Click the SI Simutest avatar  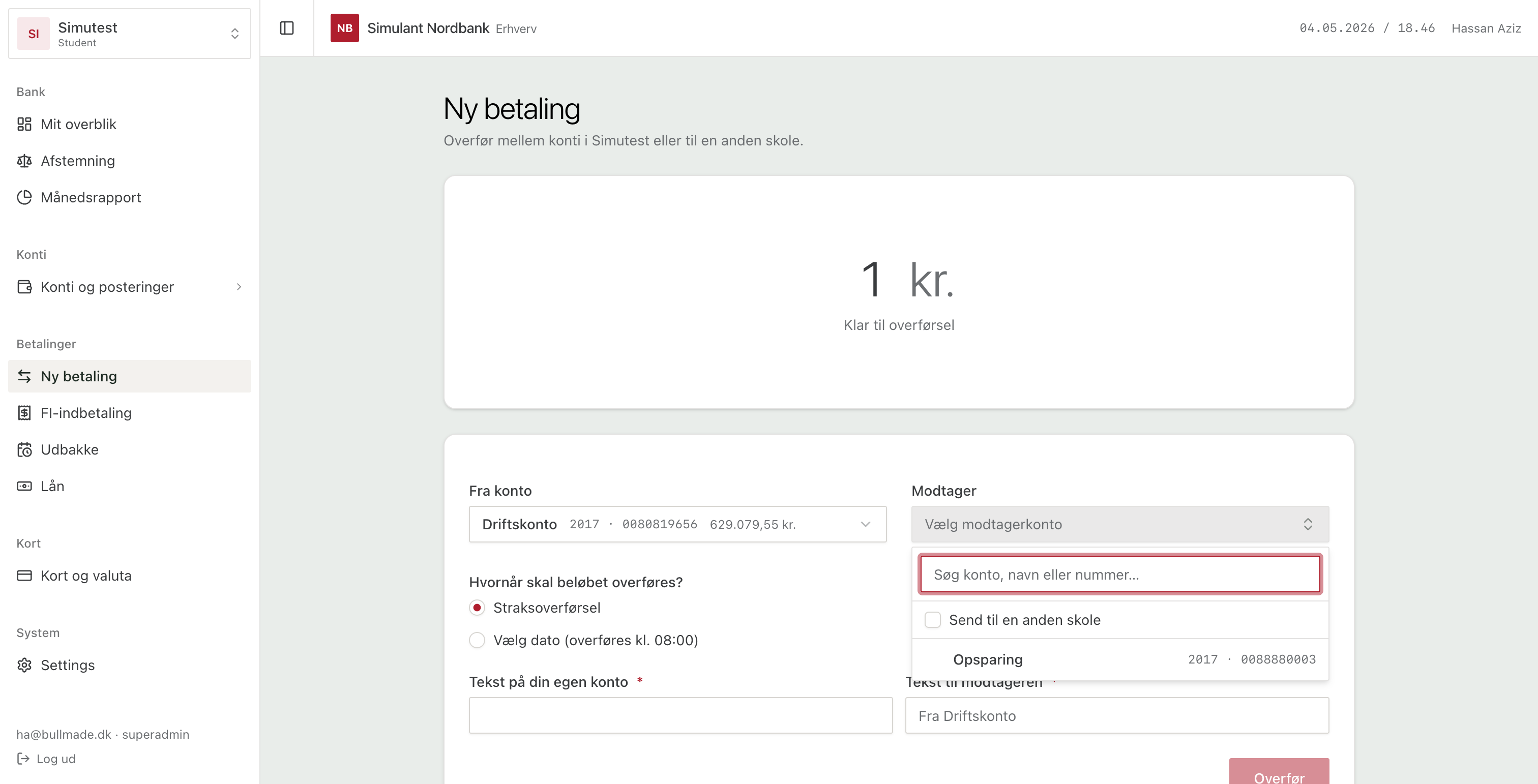tap(34, 34)
